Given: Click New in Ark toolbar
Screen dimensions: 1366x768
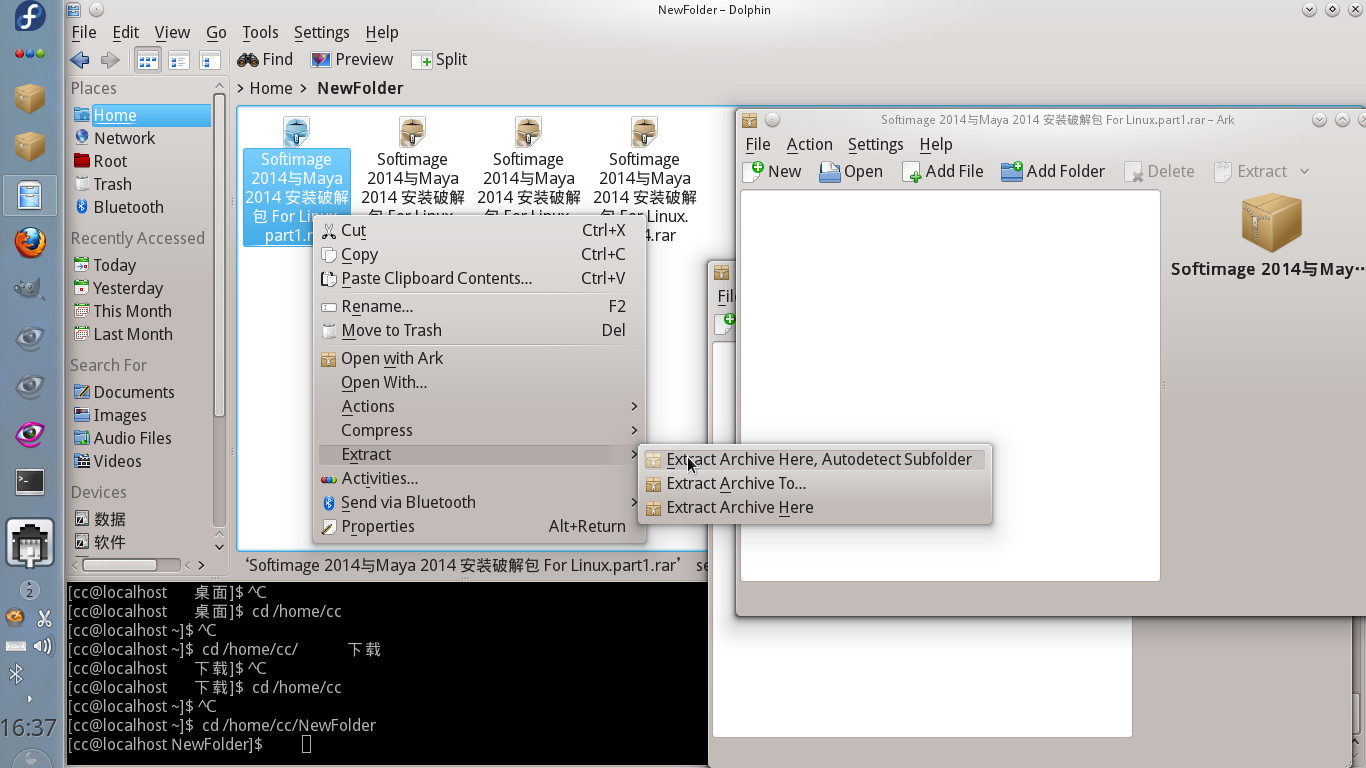Looking at the screenshot, I should 772,171.
